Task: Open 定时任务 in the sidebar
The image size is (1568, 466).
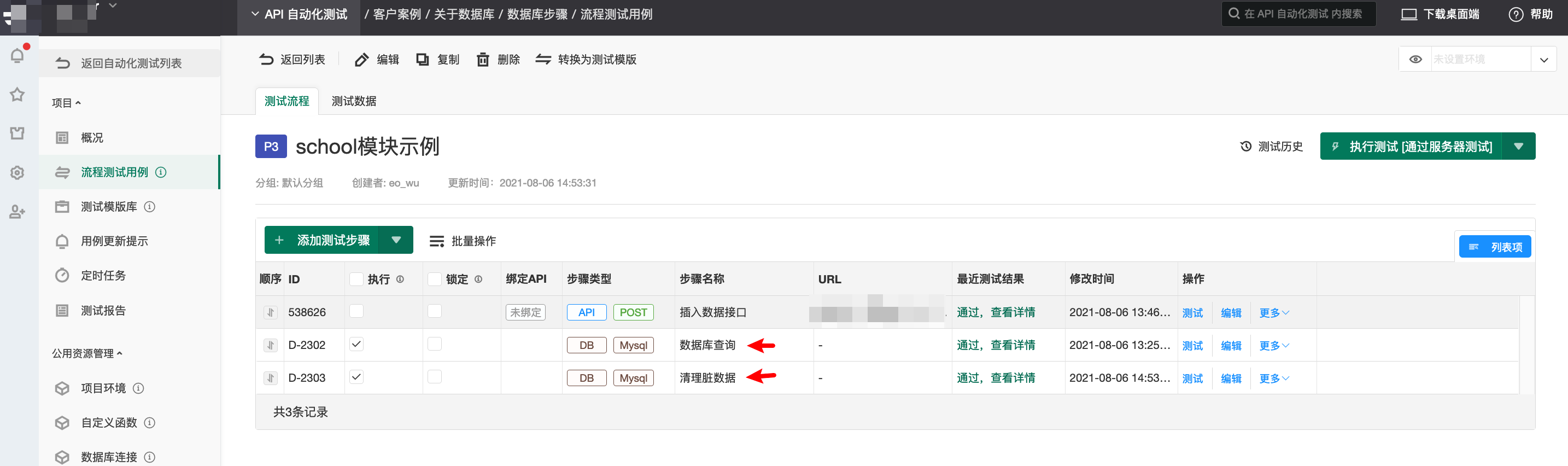Action: [130, 275]
